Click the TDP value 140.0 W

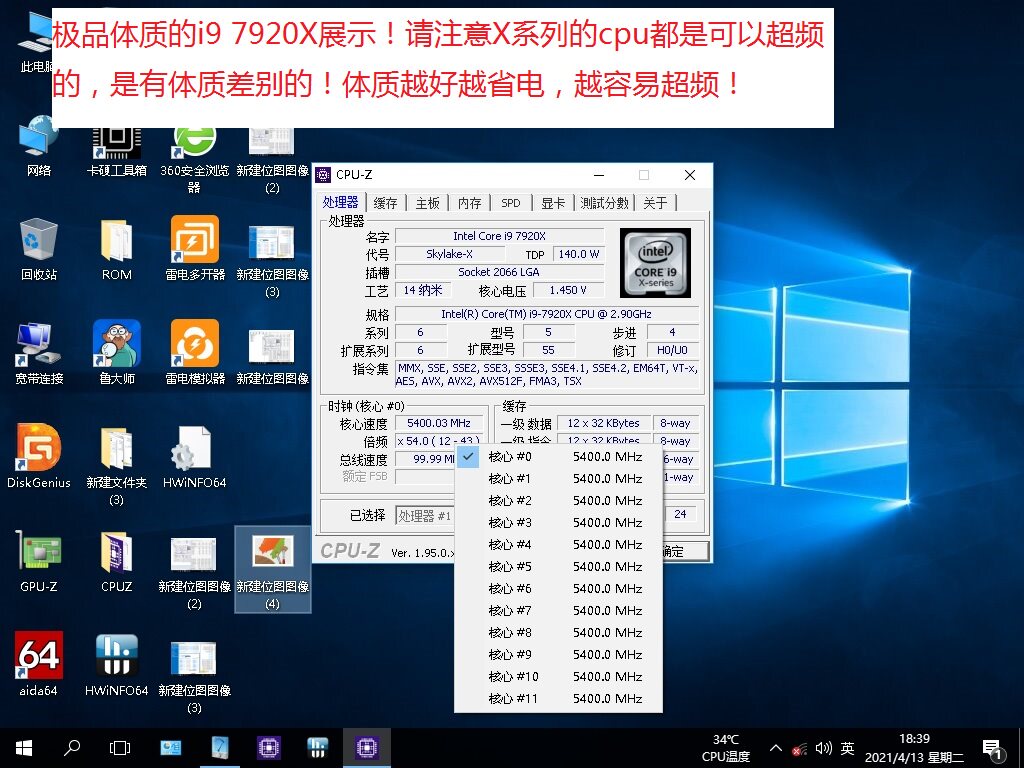(579, 254)
